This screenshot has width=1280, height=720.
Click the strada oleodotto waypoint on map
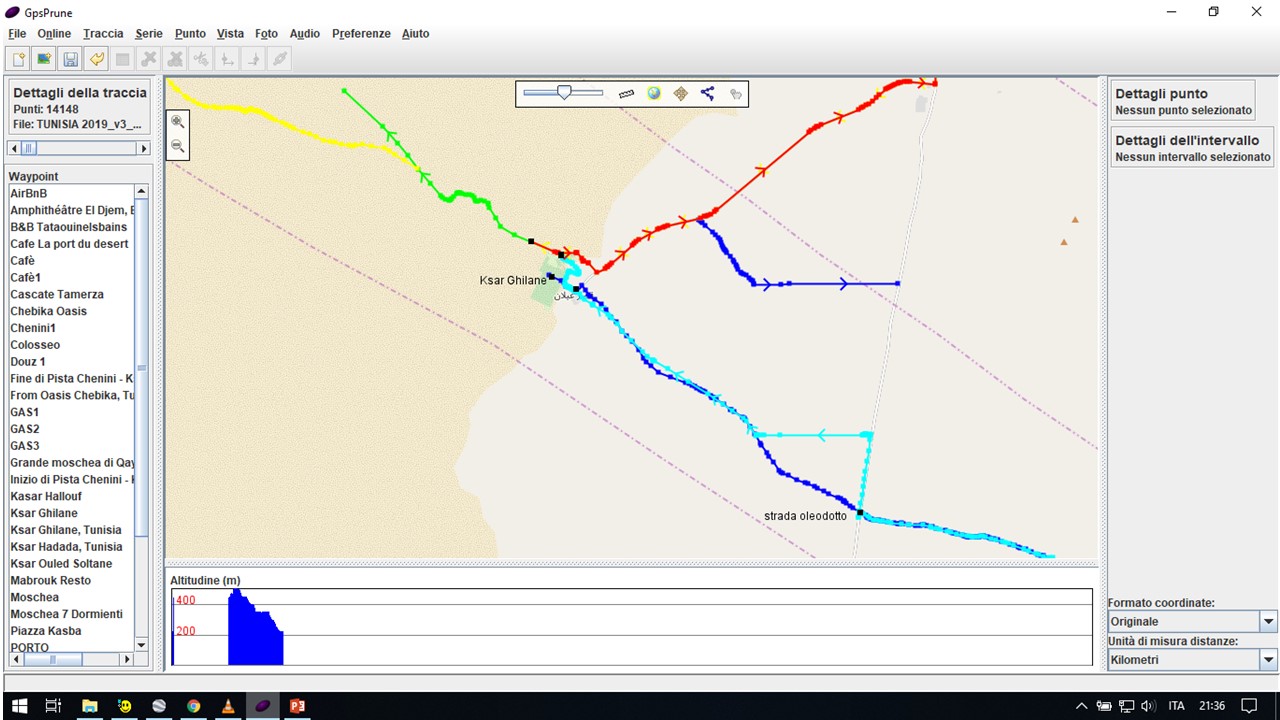coord(860,513)
